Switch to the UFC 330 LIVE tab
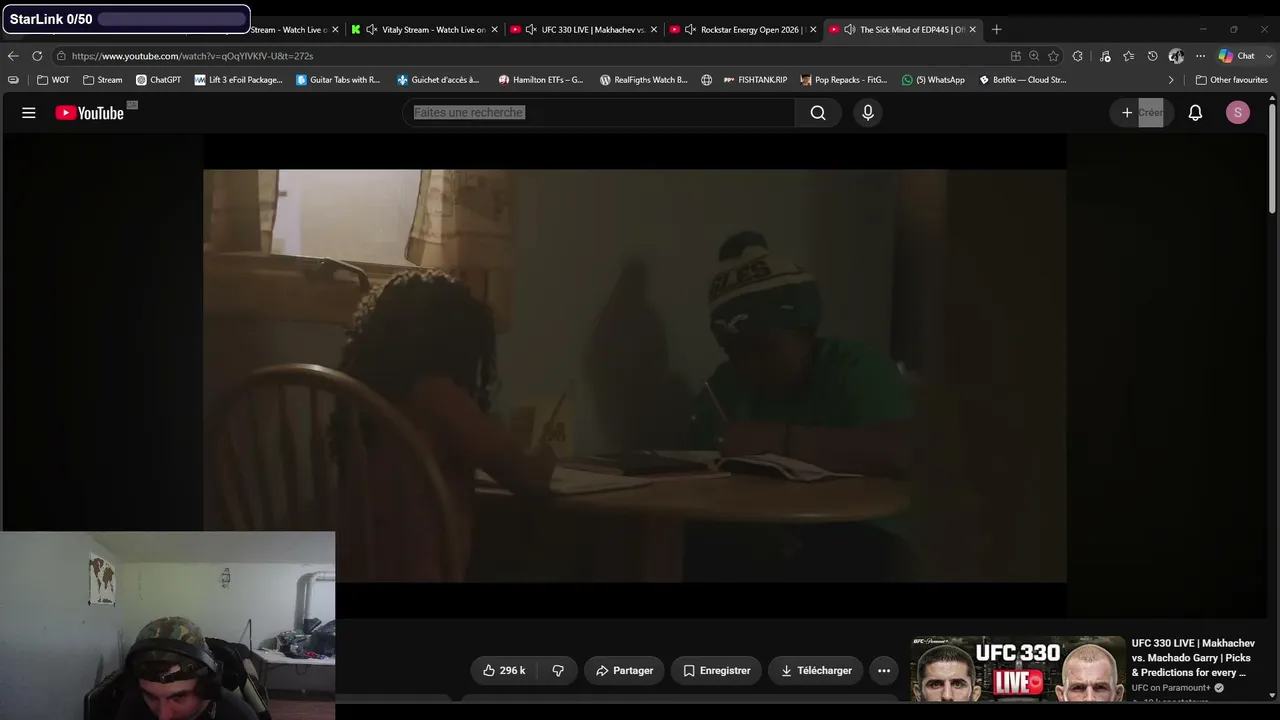This screenshot has width=1280, height=720. click(582, 30)
